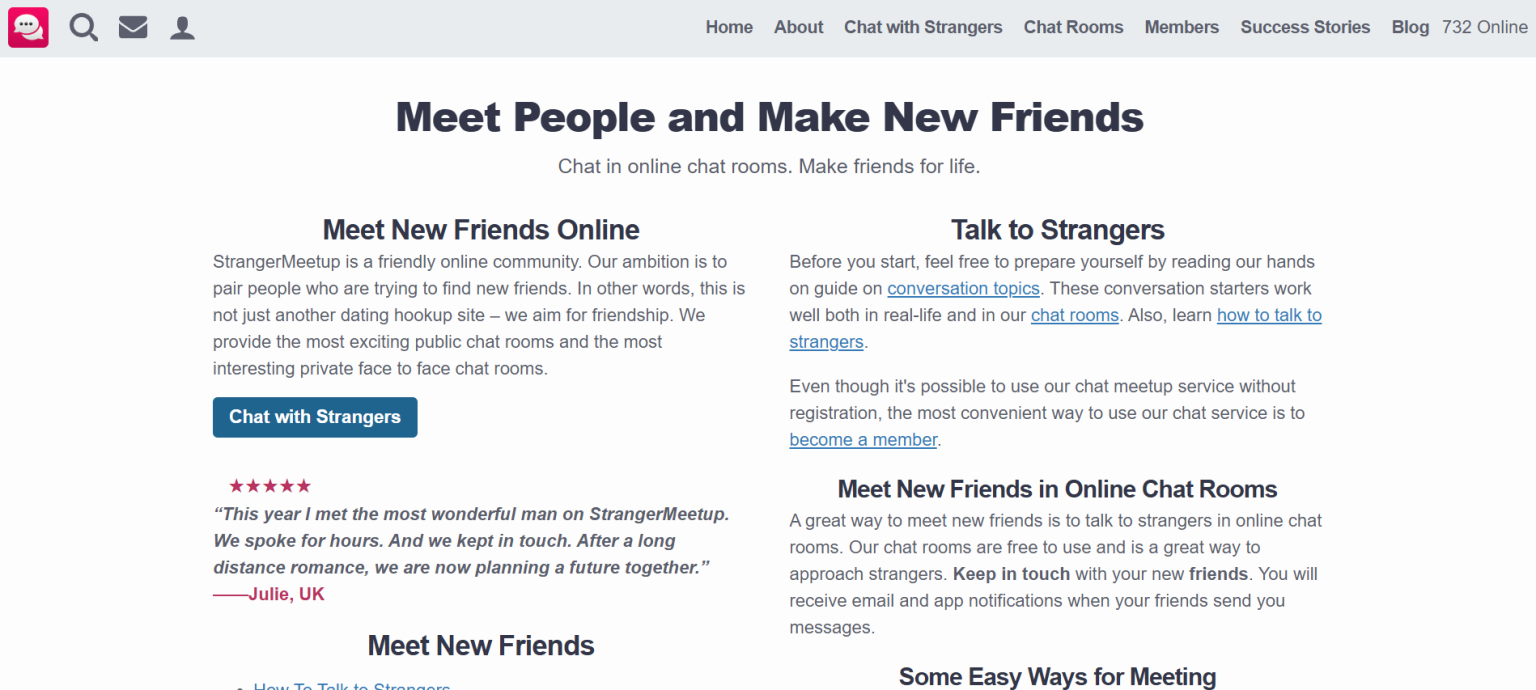Viewport: 1536px width, 690px height.
Task: Open How To Talk to Strangers list item
Action: pos(352,686)
